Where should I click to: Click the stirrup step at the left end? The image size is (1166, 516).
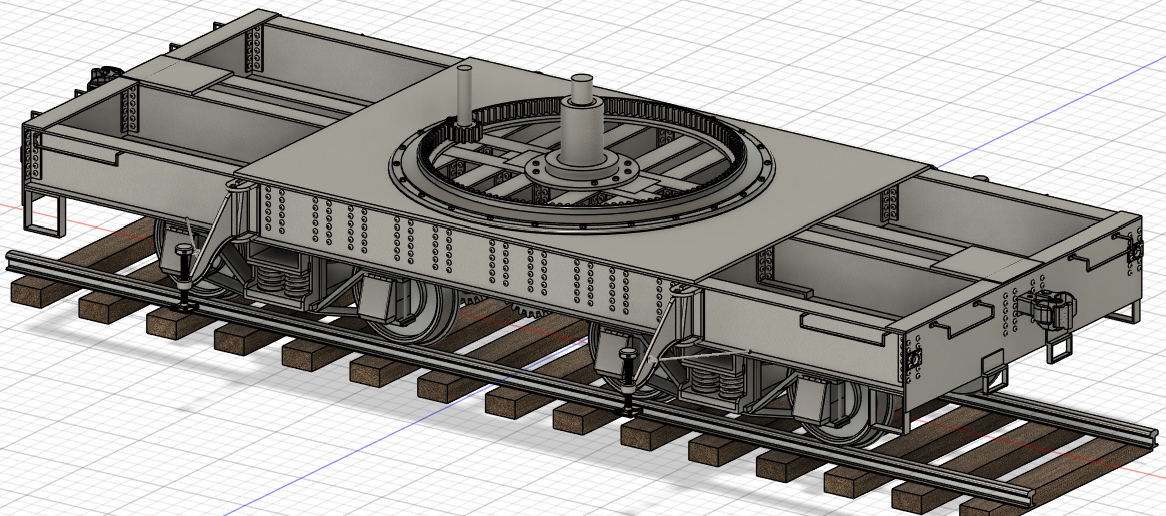point(45,213)
